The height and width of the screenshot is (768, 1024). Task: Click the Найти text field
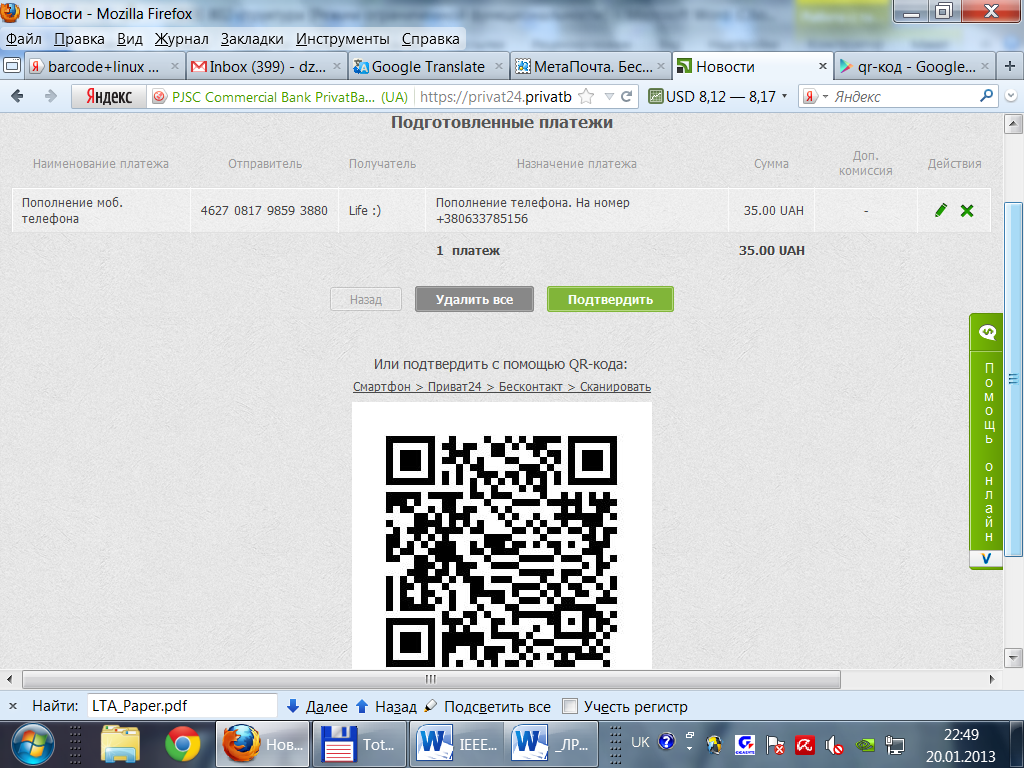click(x=182, y=706)
